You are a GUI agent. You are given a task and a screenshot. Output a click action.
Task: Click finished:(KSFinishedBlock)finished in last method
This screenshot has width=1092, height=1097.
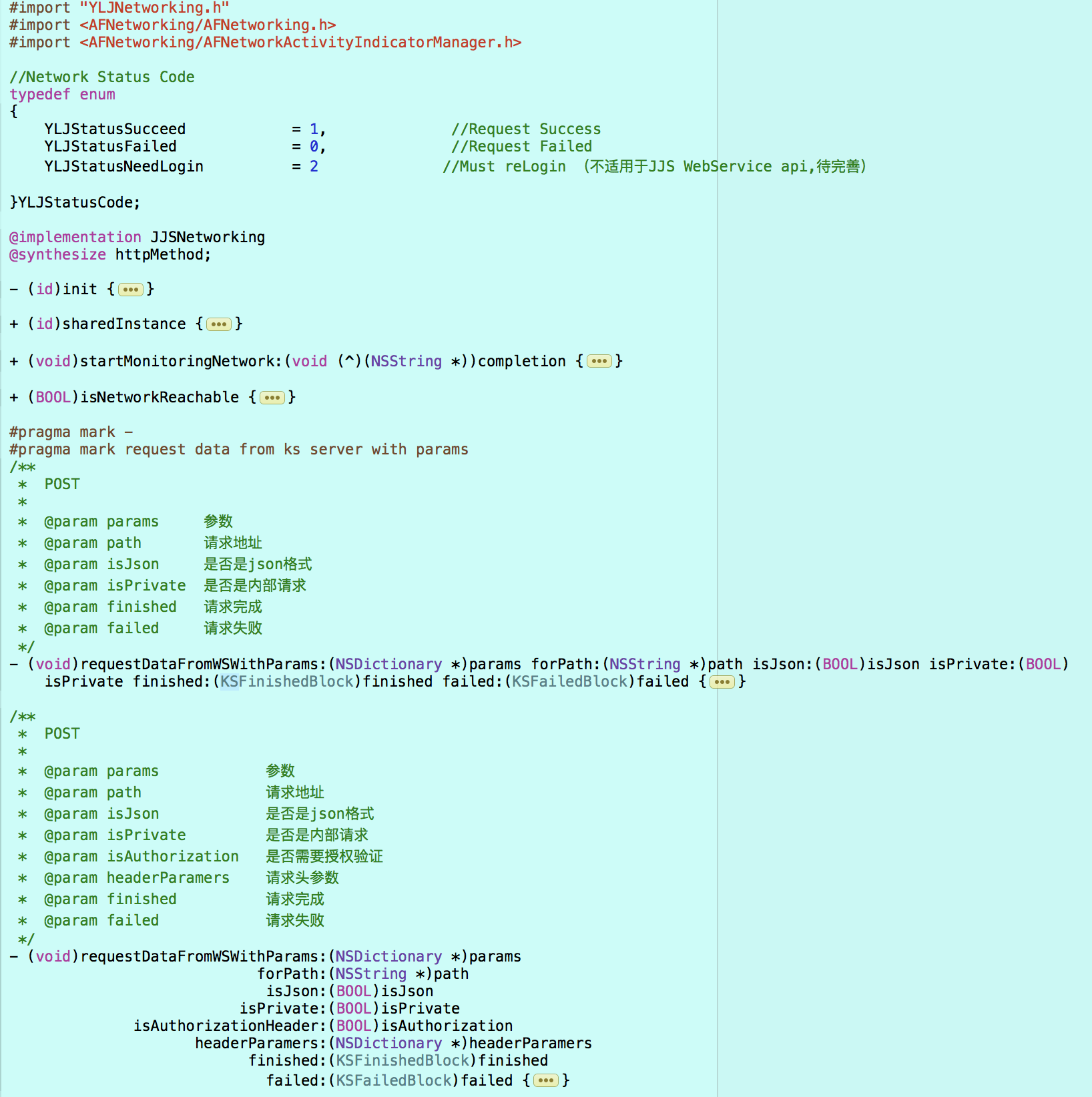[398, 1061]
